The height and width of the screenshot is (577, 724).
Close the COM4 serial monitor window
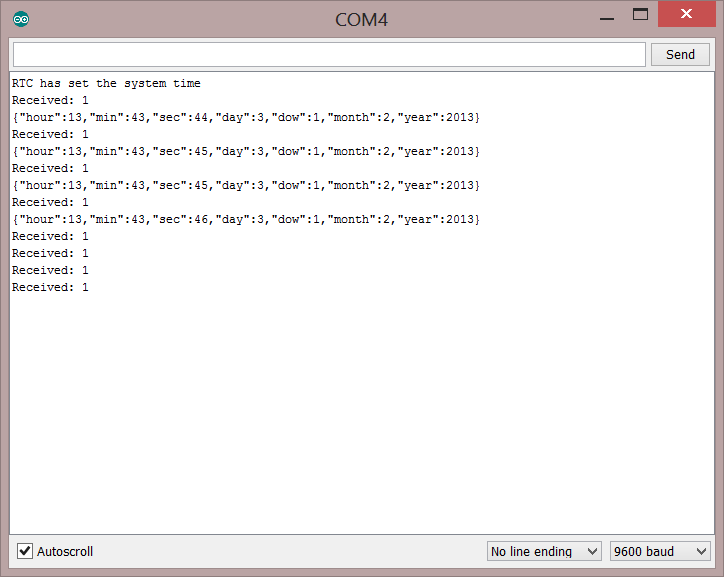coord(687,15)
